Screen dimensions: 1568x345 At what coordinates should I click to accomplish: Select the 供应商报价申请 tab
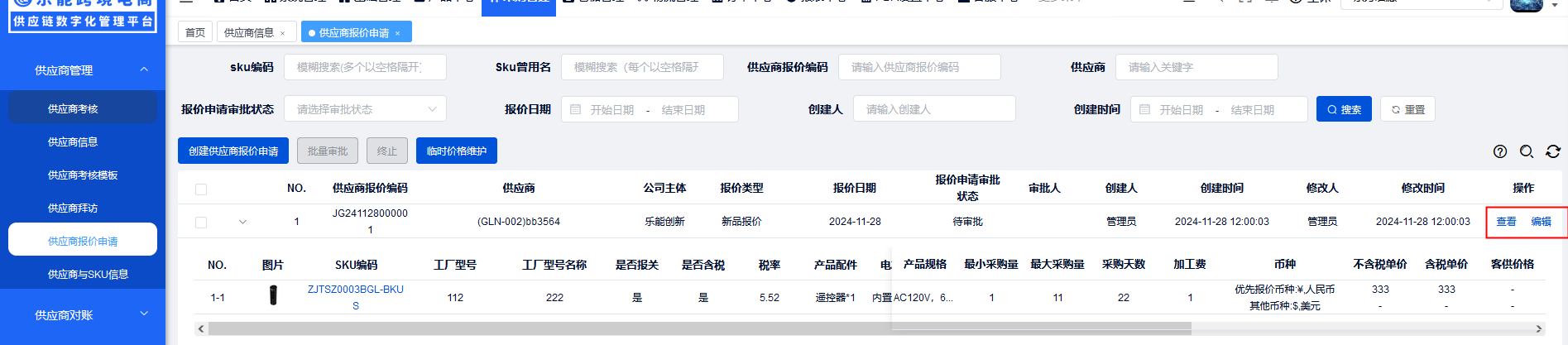click(354, 33)
